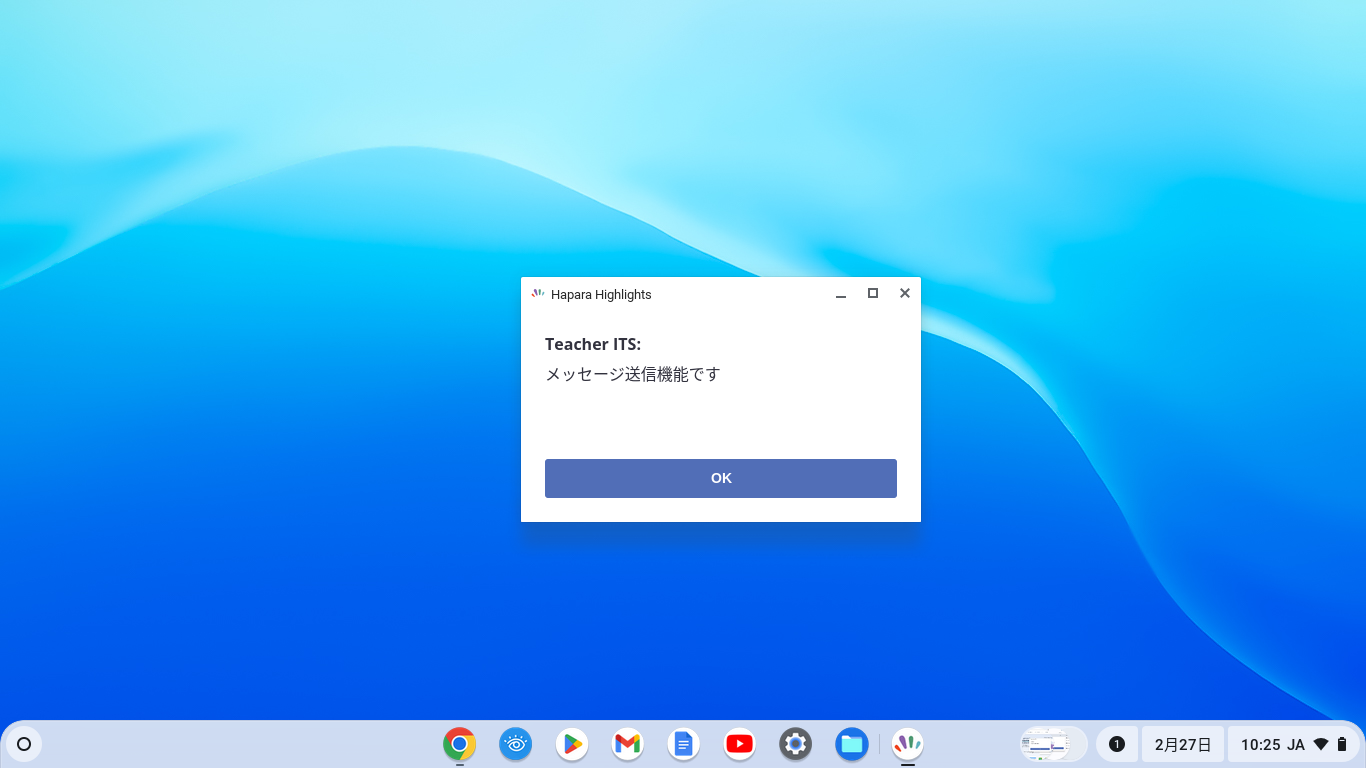
Task: Open the launcher circle button
Action: point(24,744)
